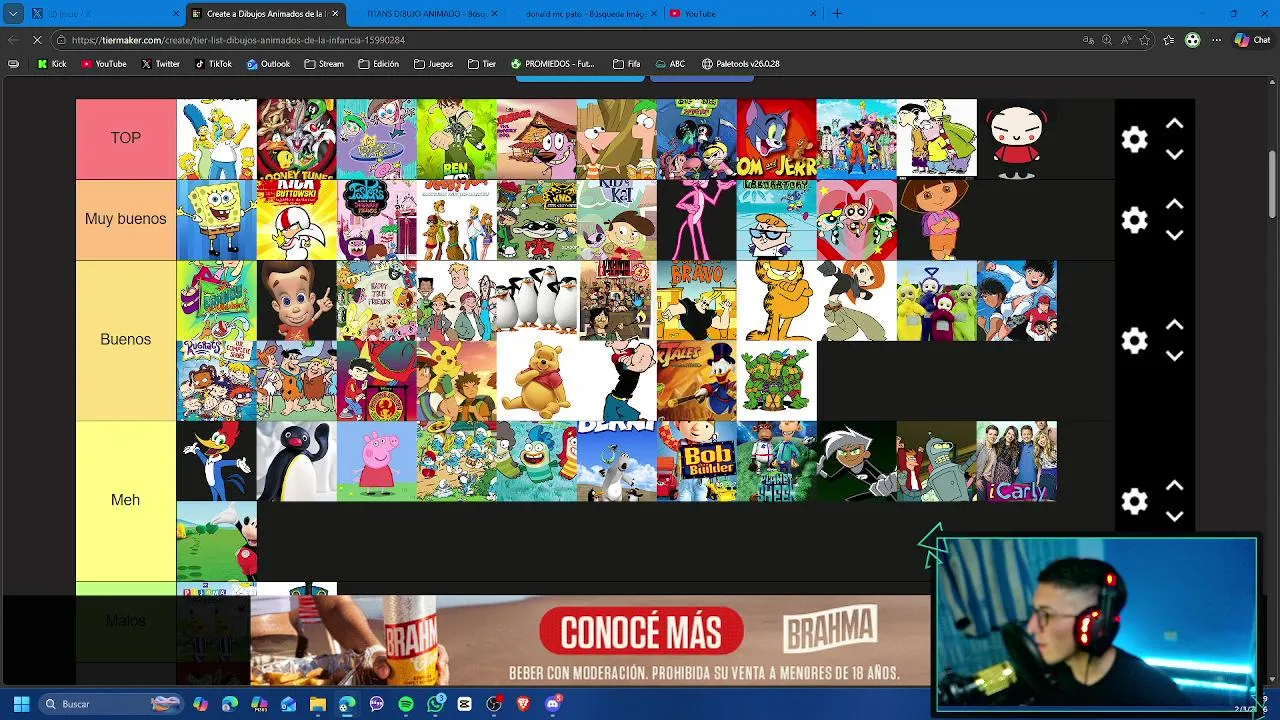Viewport: 1280px width, 720px height.
Task: Move Muy buenos row down with arrow
Action: point(1175,235)
